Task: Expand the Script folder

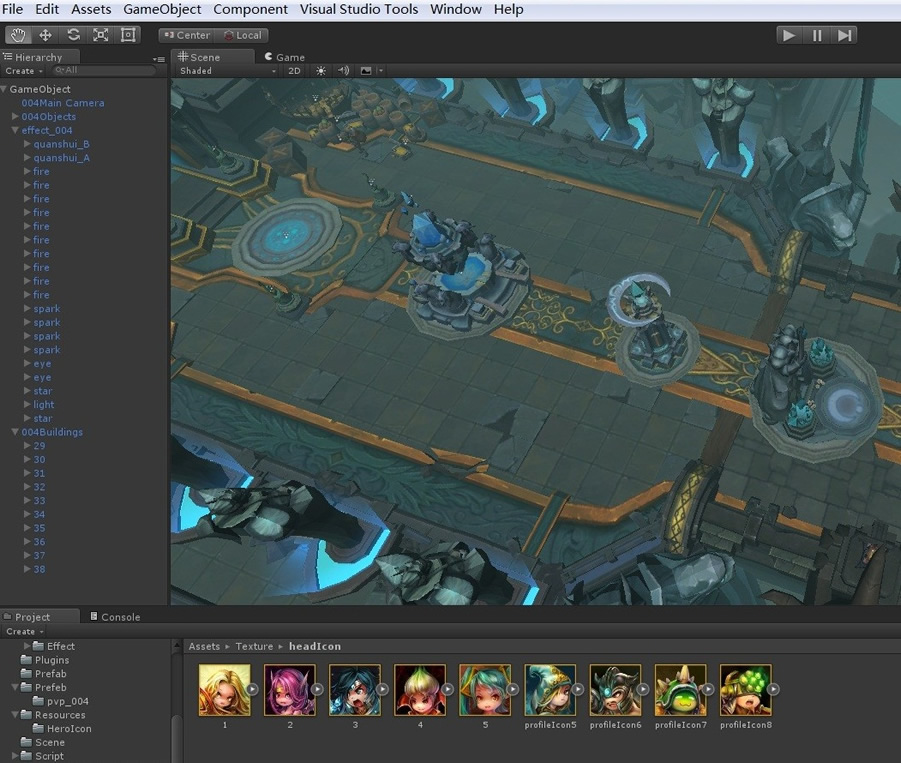Action: pyautogui.click(x=15, y=756)
